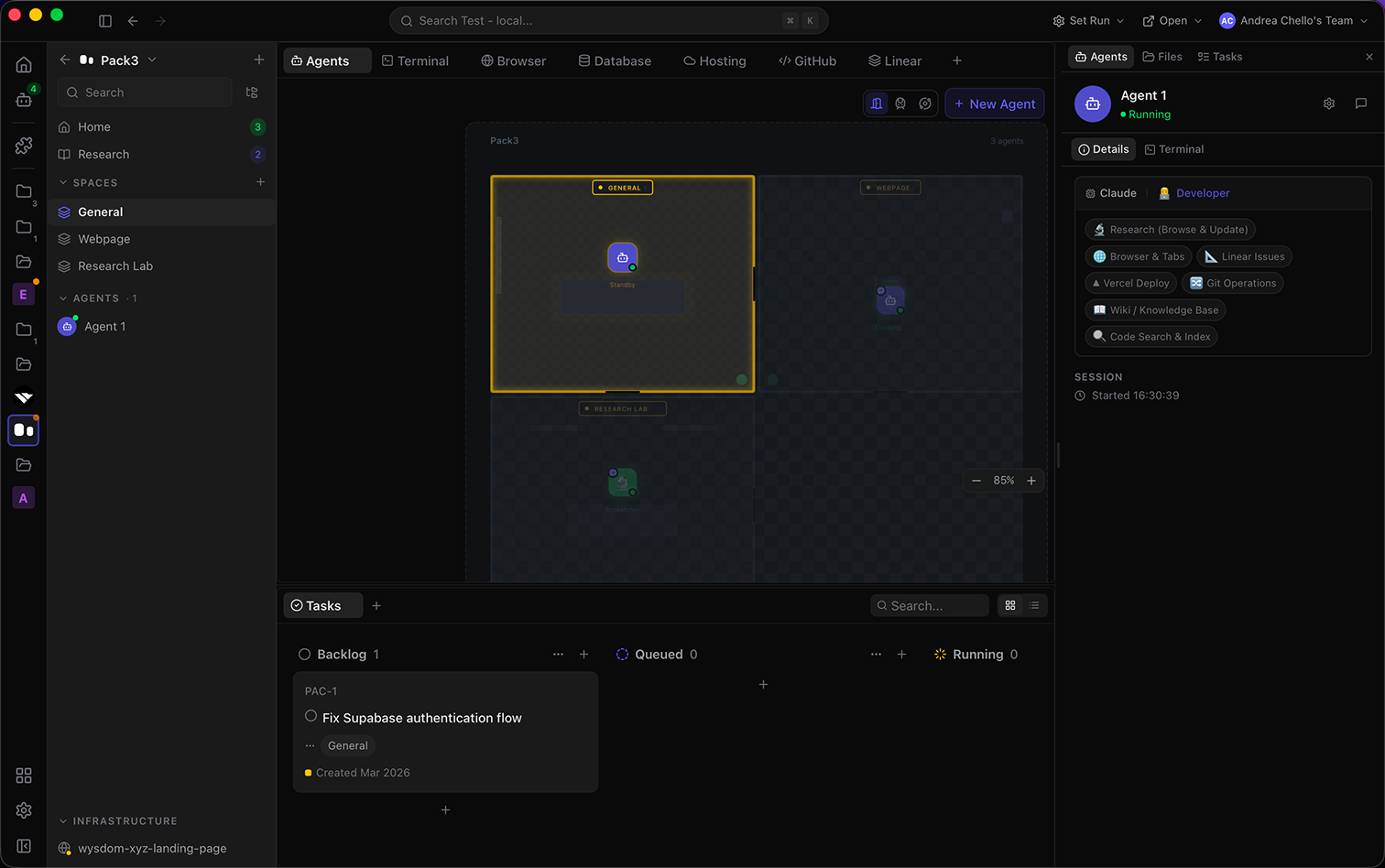The width and height of the screenshot is (1385, 868).
Task: Open the agents robot icon below Home
Action: [23, 99]
